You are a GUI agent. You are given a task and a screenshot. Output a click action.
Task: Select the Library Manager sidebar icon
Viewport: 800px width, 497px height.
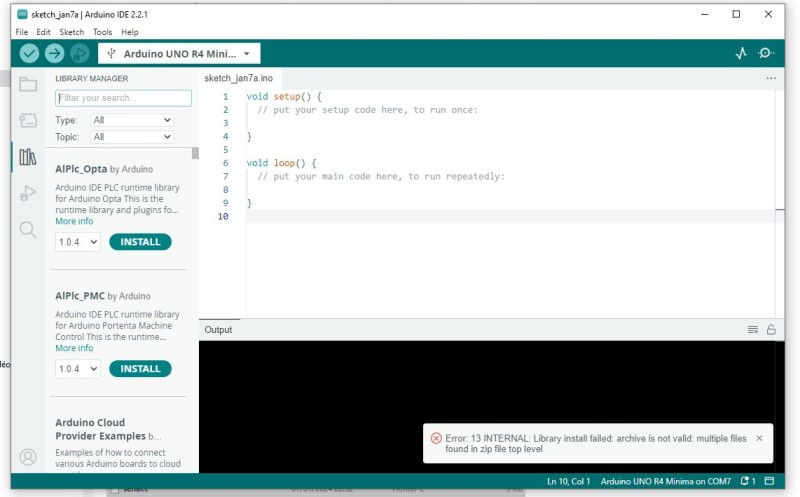point(28,157)
